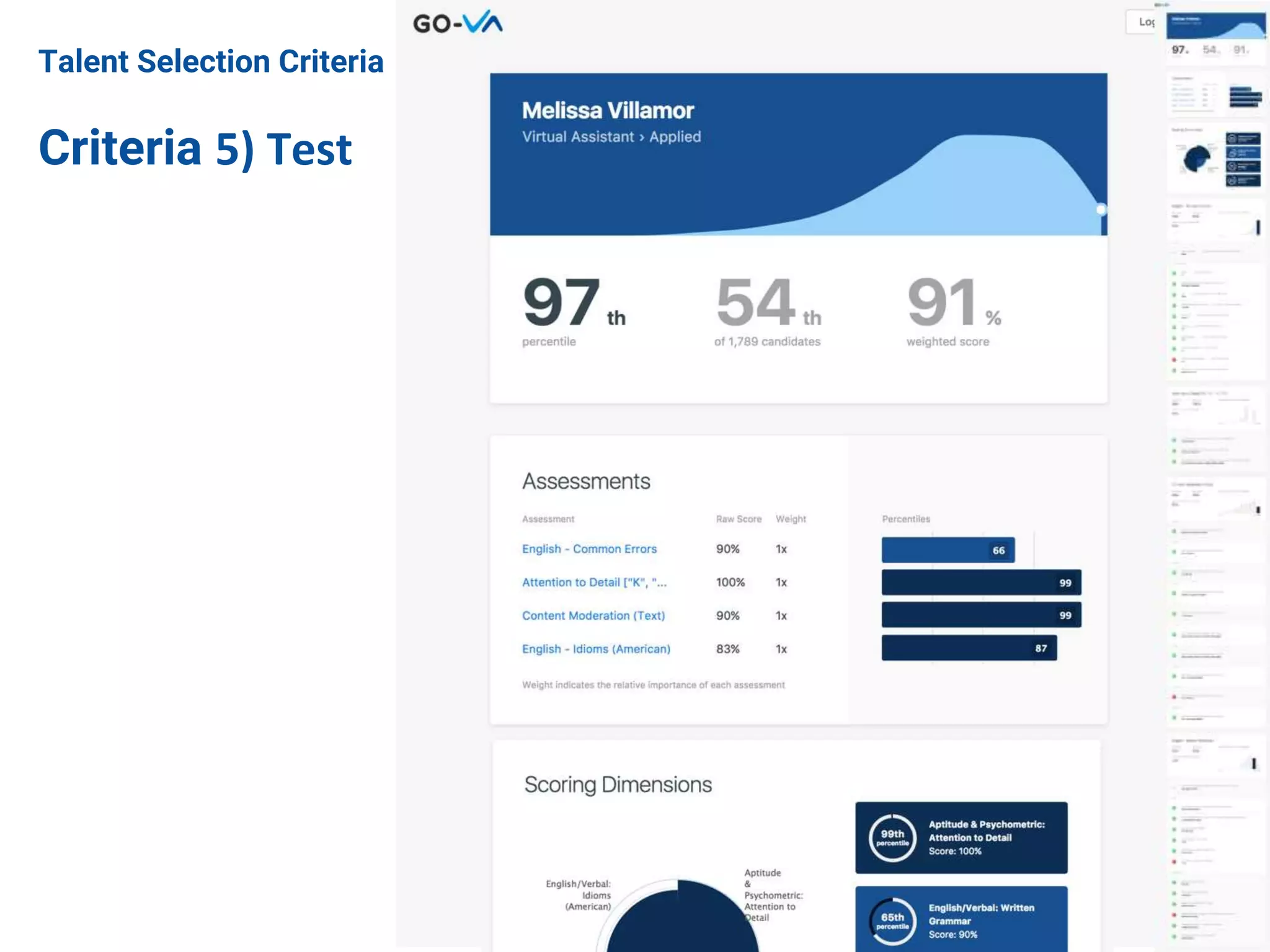Image resolution: width=1270 pixels, height=952 pixels.
Task: Click the GO-VA logo
Action: pyautogui.click(x=458, y=22)
